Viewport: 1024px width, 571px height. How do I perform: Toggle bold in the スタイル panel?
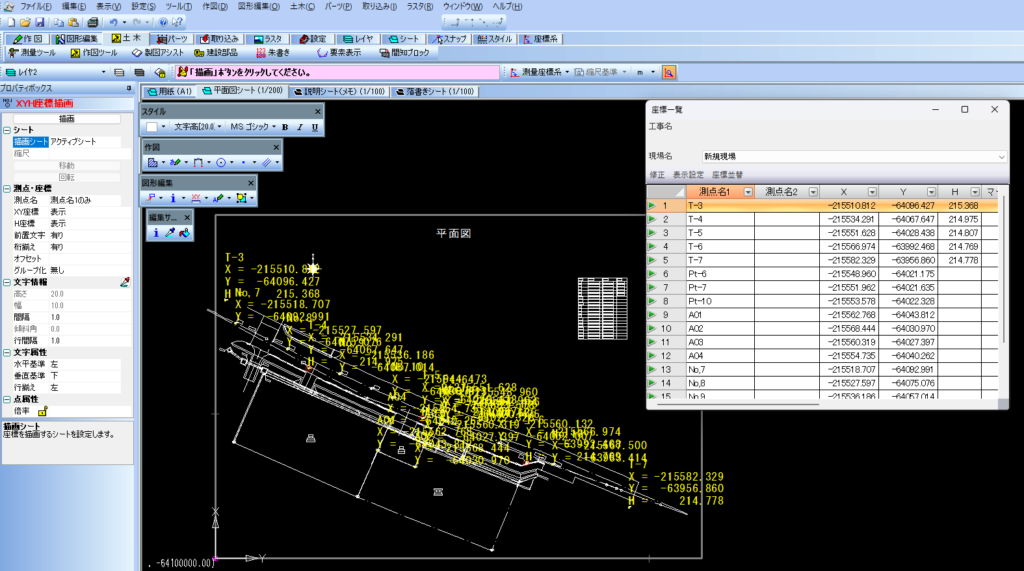pos(285,127)
